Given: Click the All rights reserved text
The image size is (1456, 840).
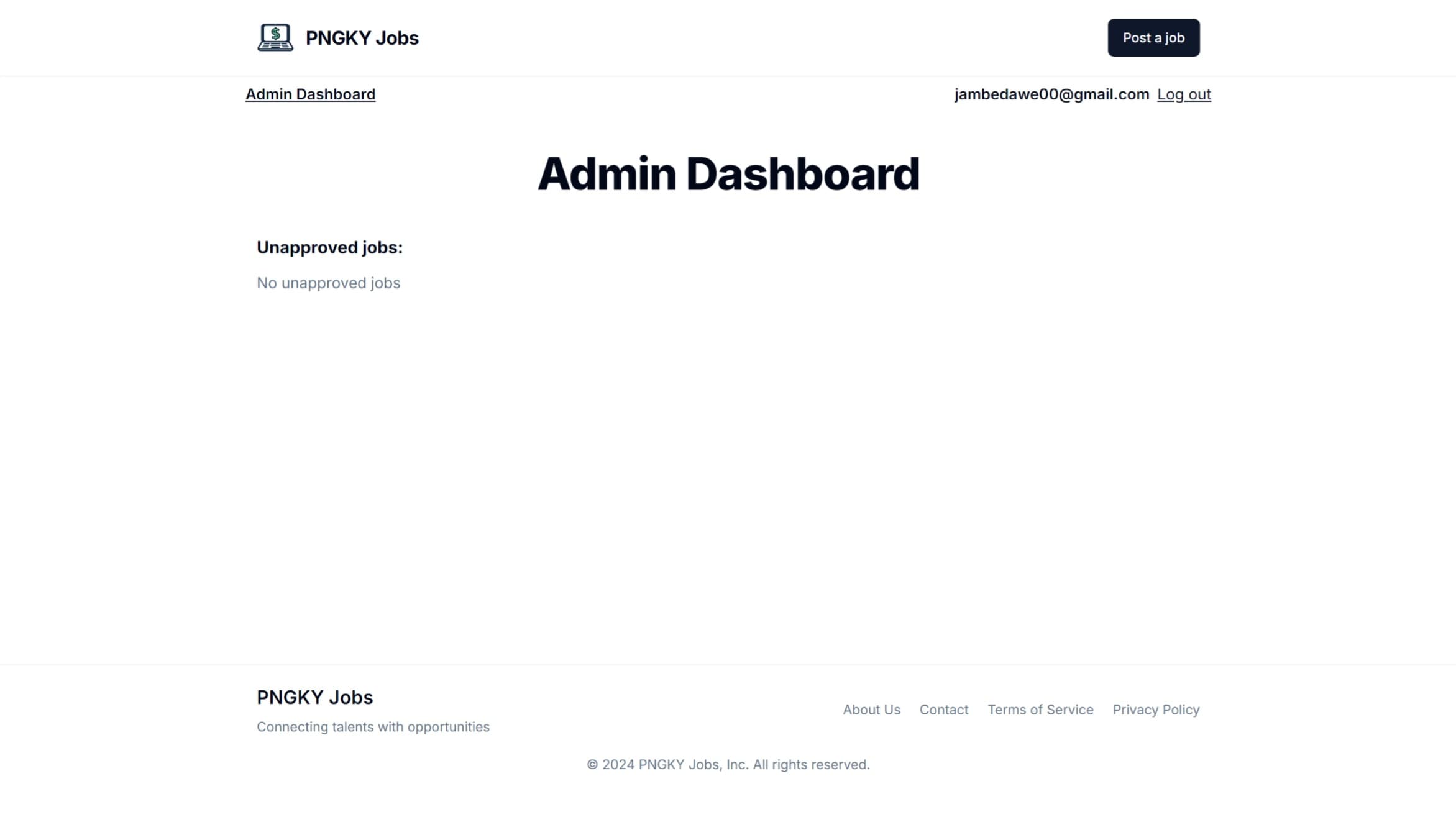Looking at the screenshot, I should [810, 765].
